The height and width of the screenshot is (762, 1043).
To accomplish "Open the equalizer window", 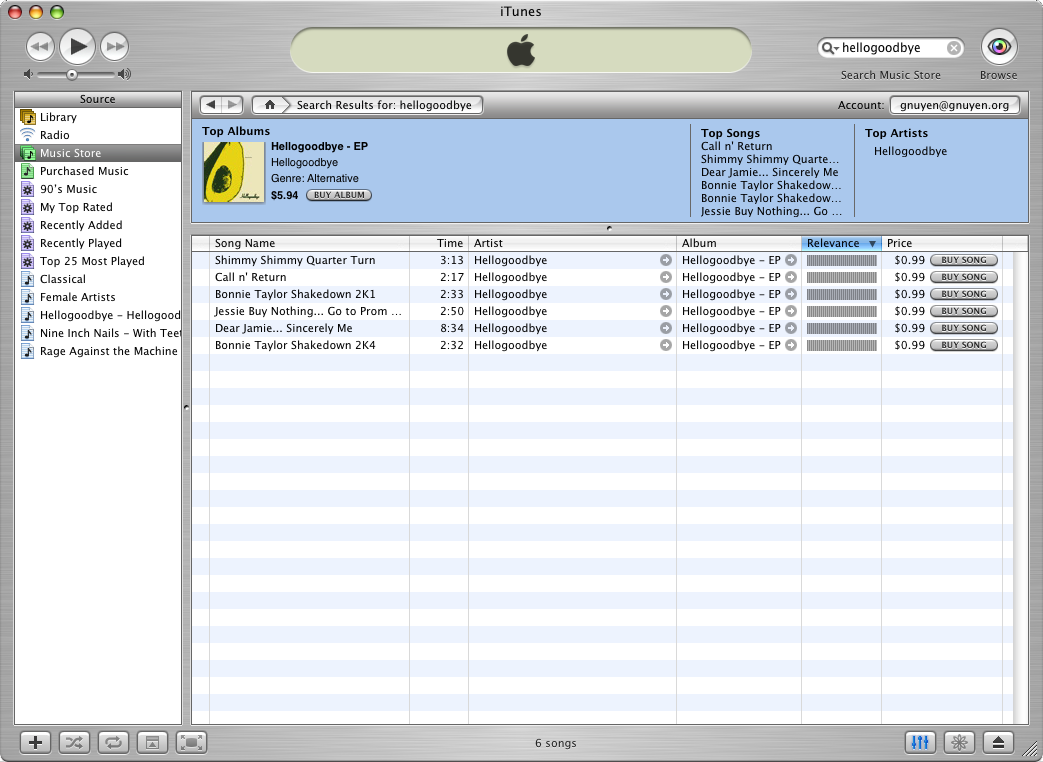I will coord(921,742).
